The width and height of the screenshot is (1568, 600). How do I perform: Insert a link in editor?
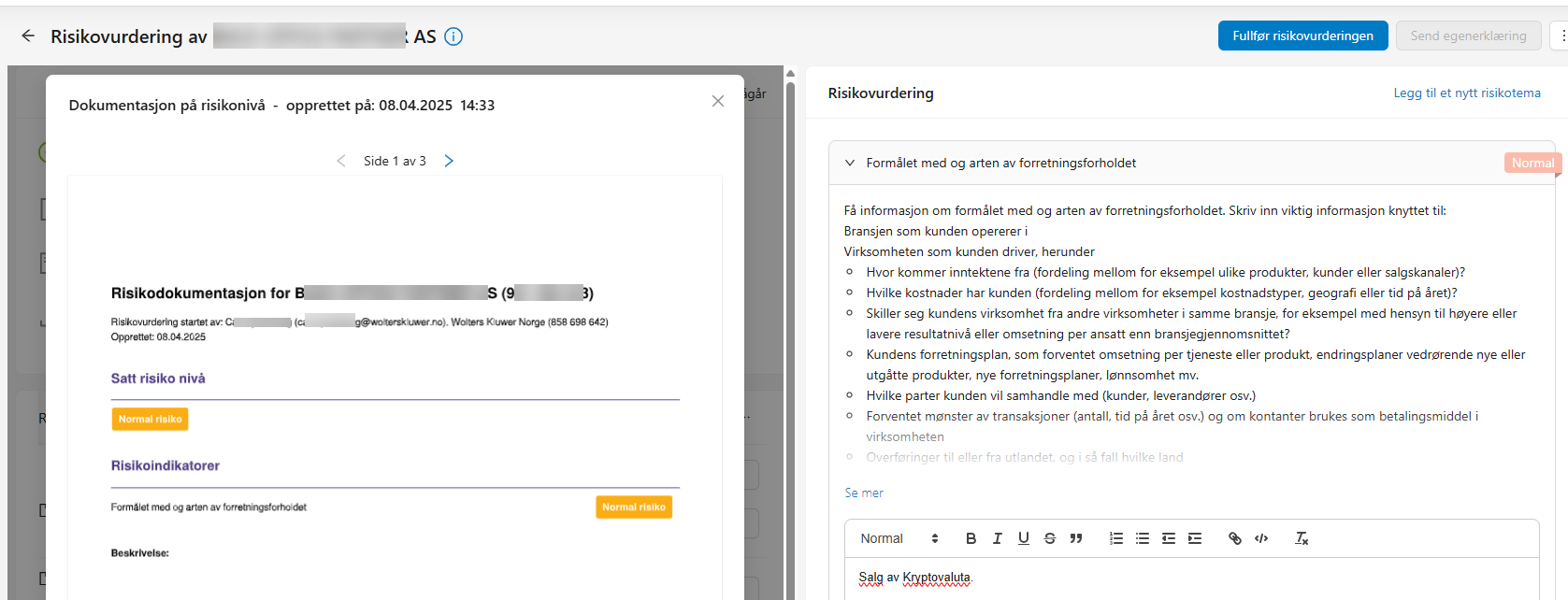[1235, 538]
